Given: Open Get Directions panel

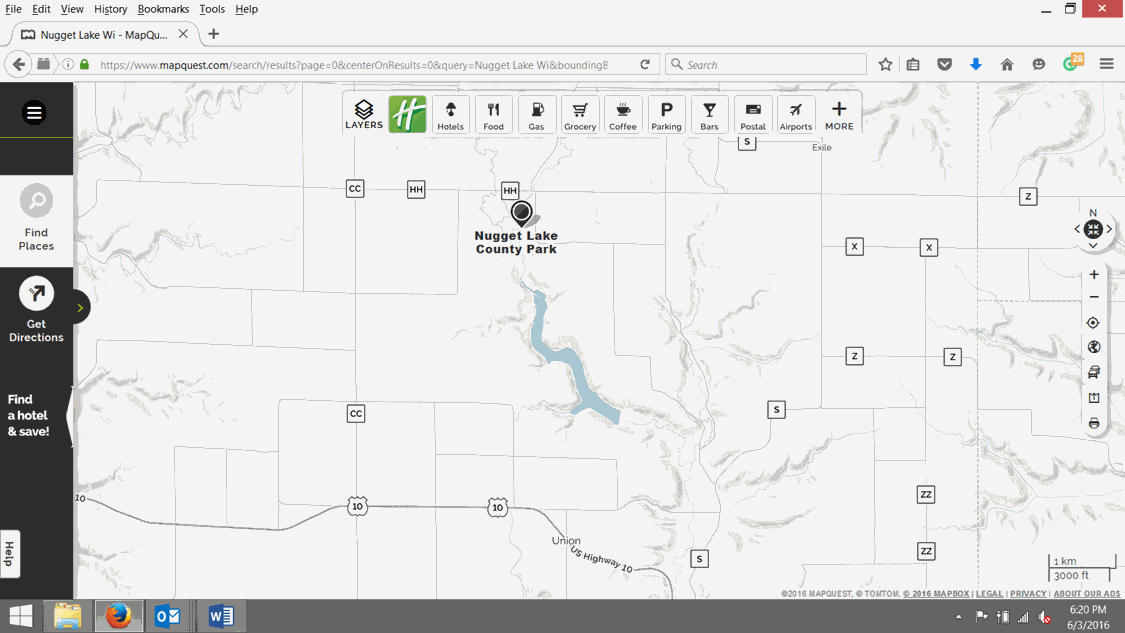Looking at the screenshot, I should tap(36, 310).
